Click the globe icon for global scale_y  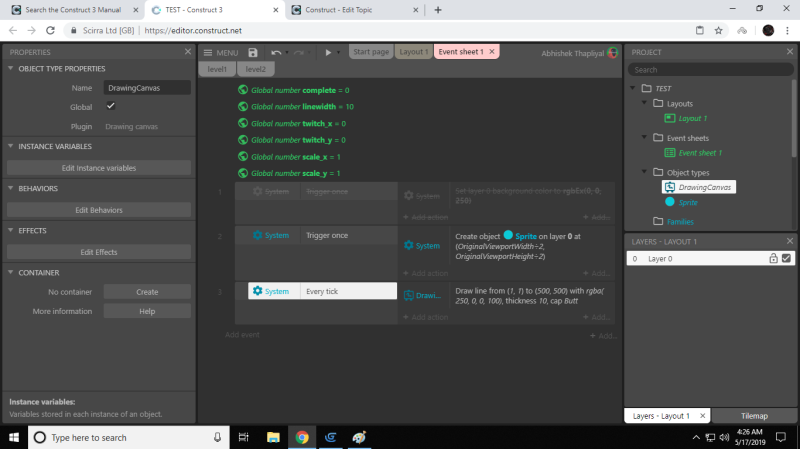point(243,173)
